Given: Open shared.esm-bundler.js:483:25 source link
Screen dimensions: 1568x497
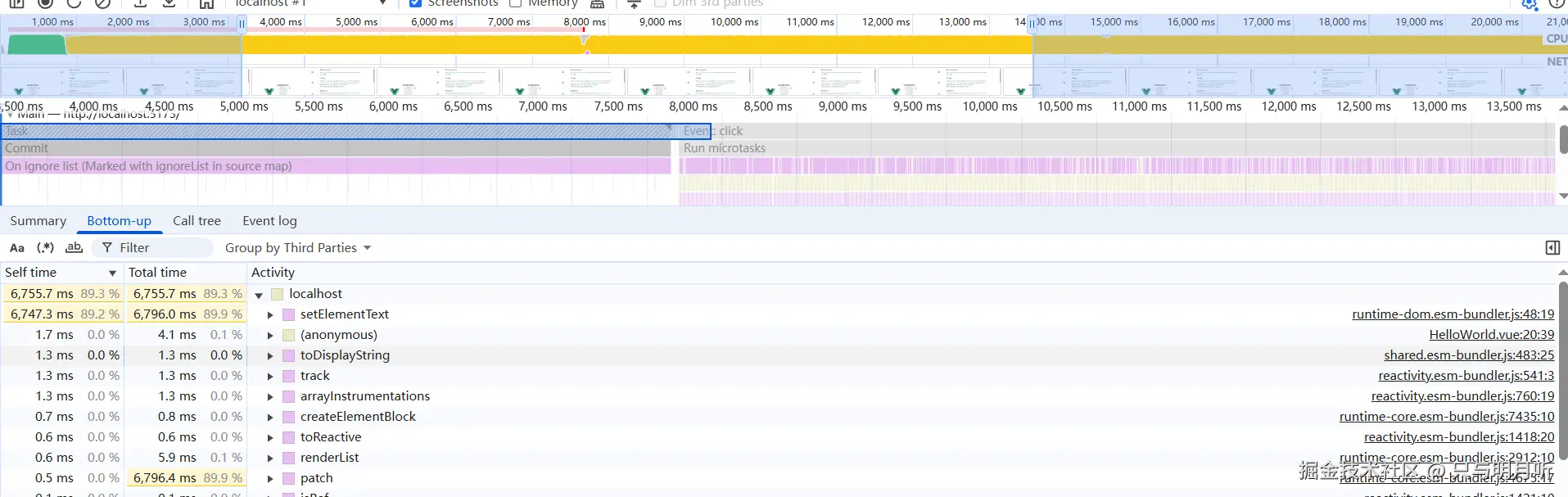Looking at the screenshot, I should pos(1469,355).
